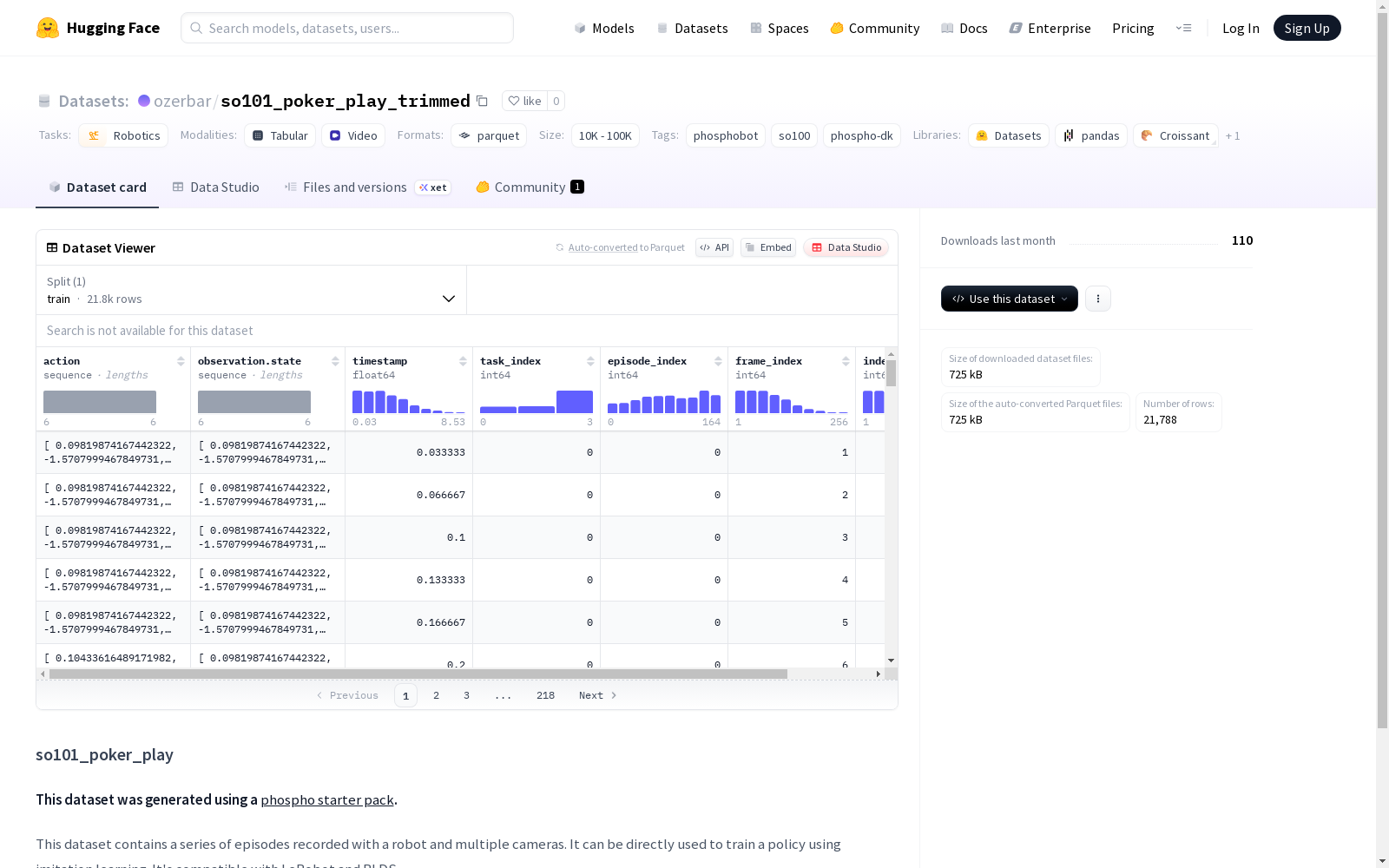Expand the Split train dropdown
The height and width of the screenshot is (868, 1389).
pyautogui.click(x=252, y=290)
